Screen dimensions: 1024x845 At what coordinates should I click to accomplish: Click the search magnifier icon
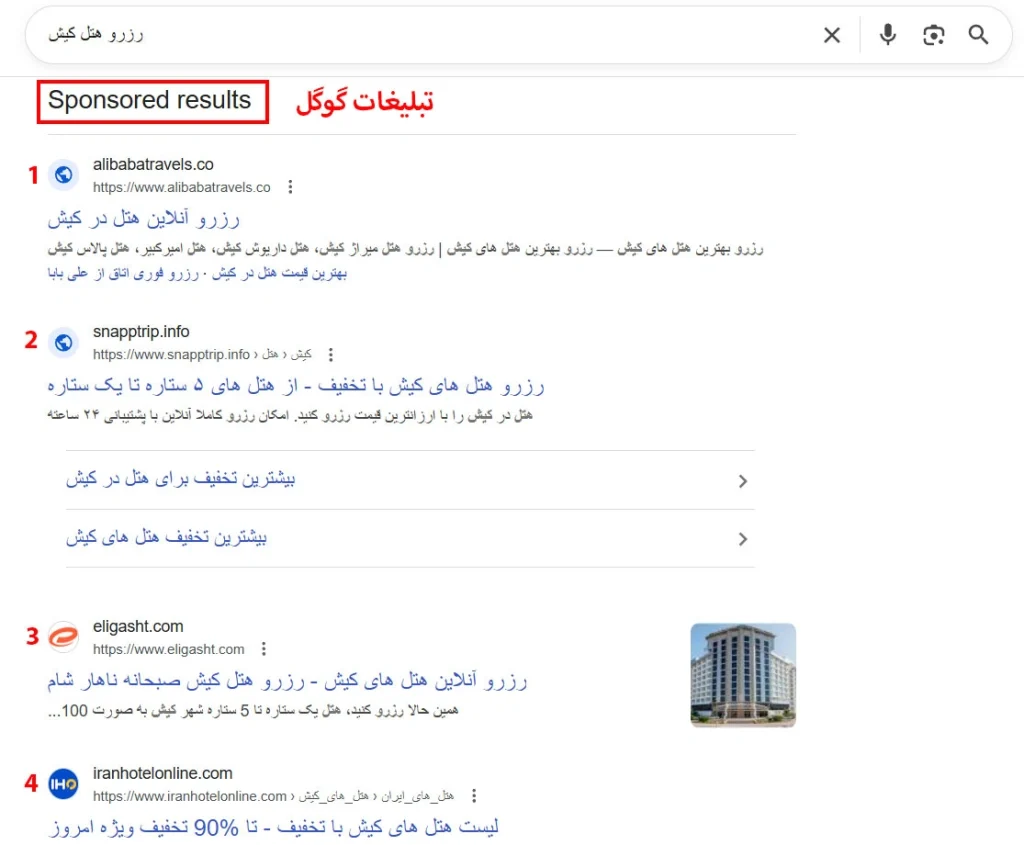(979, 34)
